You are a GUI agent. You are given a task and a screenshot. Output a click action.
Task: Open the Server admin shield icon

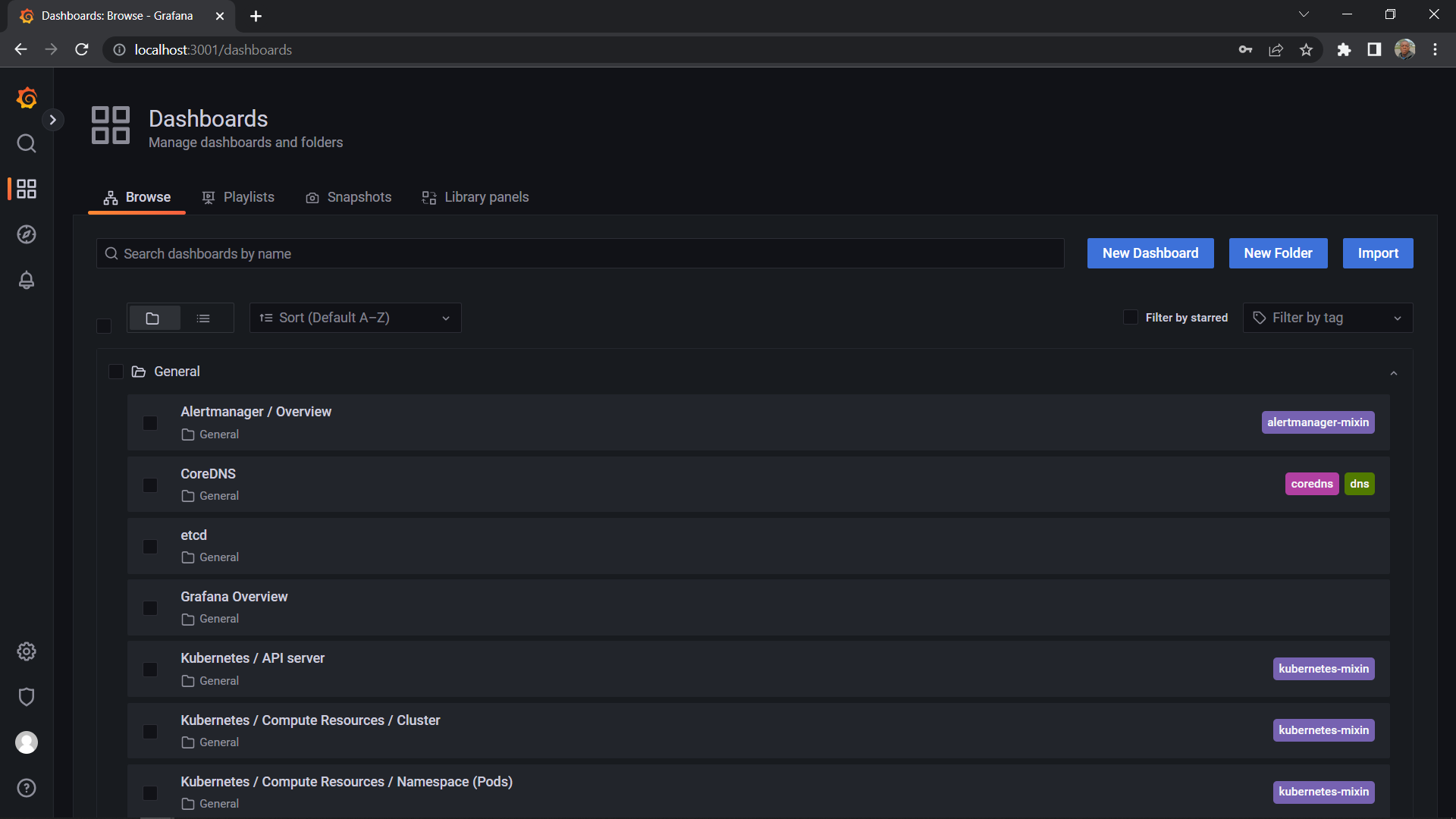(x=27, y=697)
